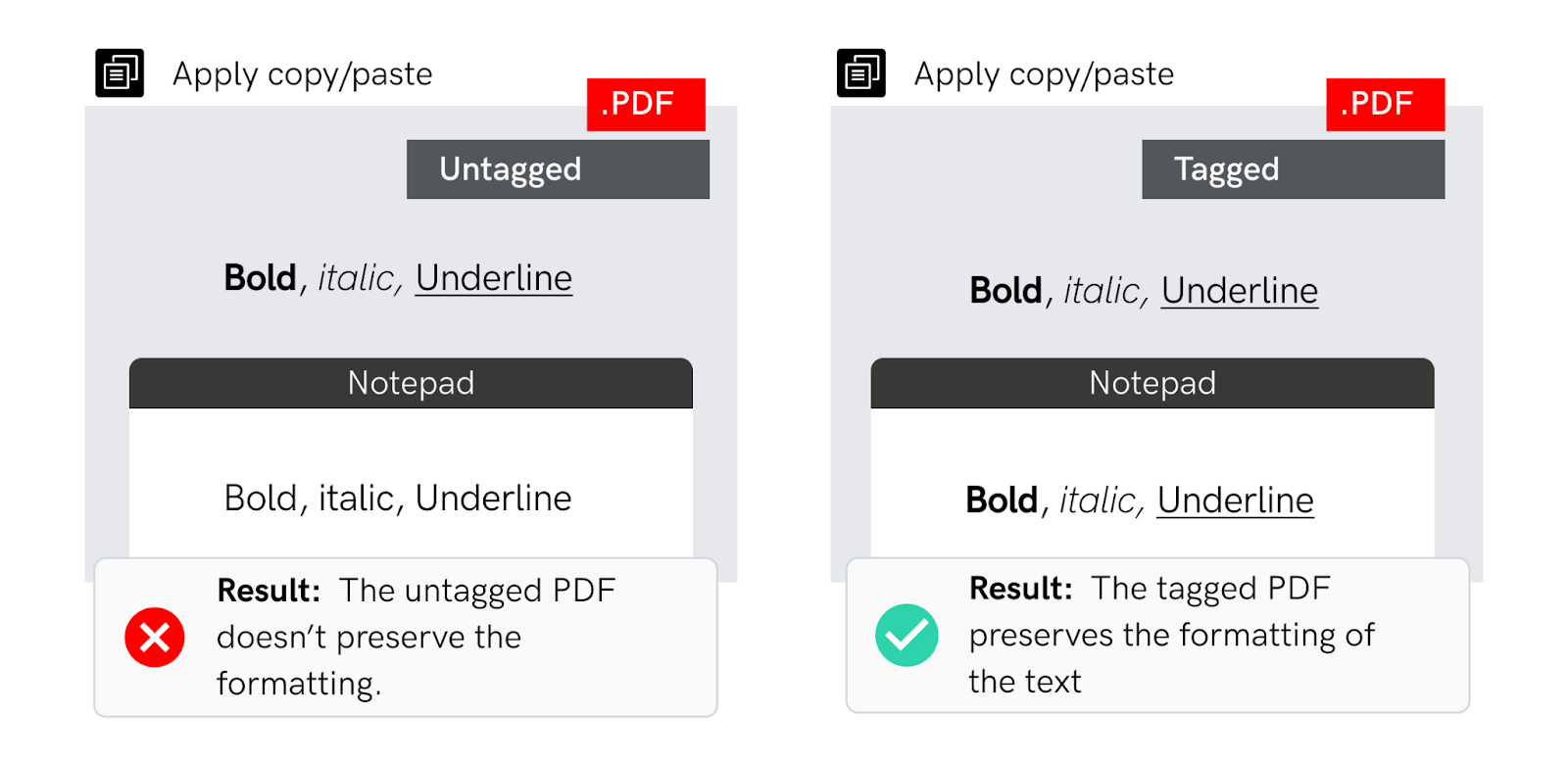Click the left red .PDF badge

pyautogui.click(x=646, y=105)
